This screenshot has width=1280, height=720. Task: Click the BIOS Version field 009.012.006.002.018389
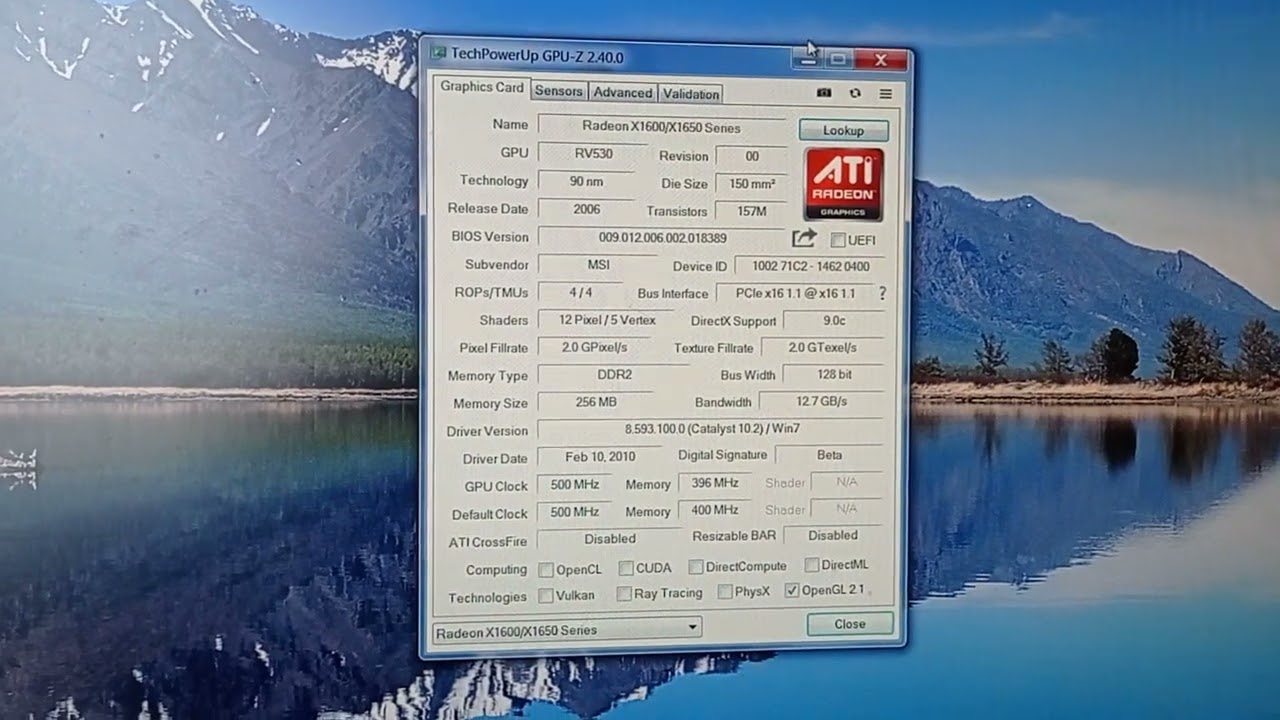662,238
